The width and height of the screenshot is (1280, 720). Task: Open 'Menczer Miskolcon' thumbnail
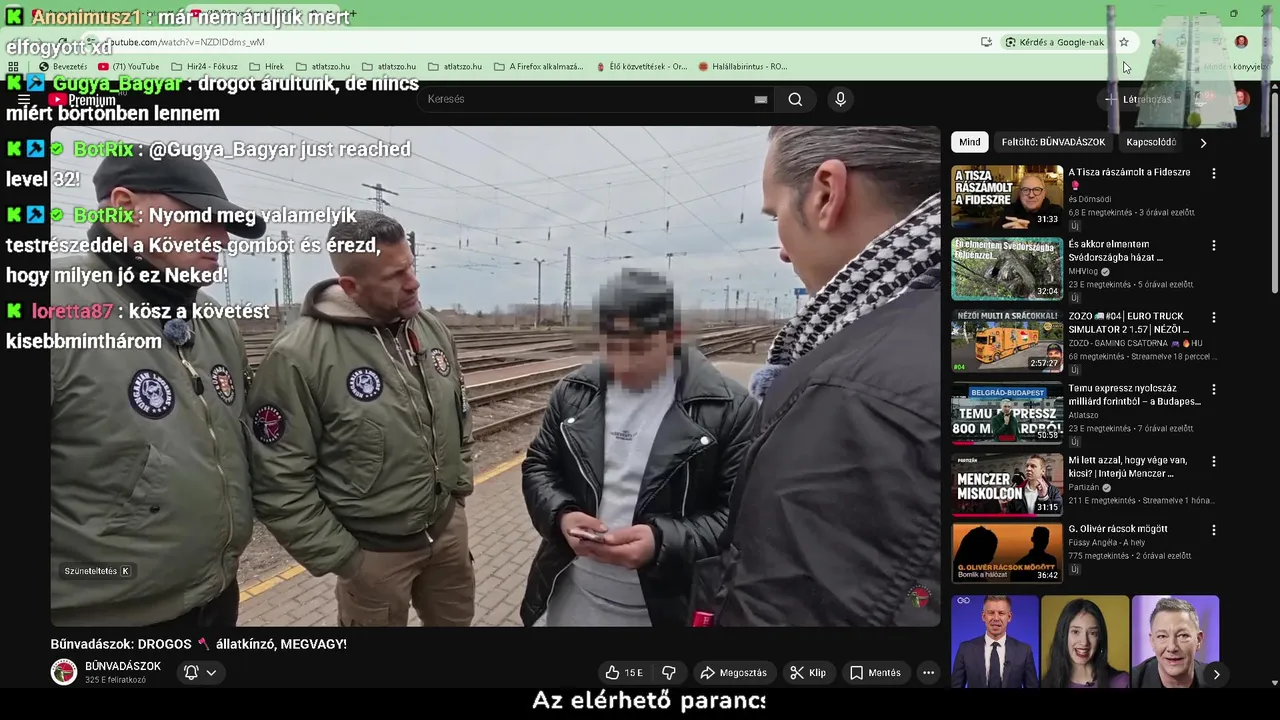click(x=1007, y=485)
